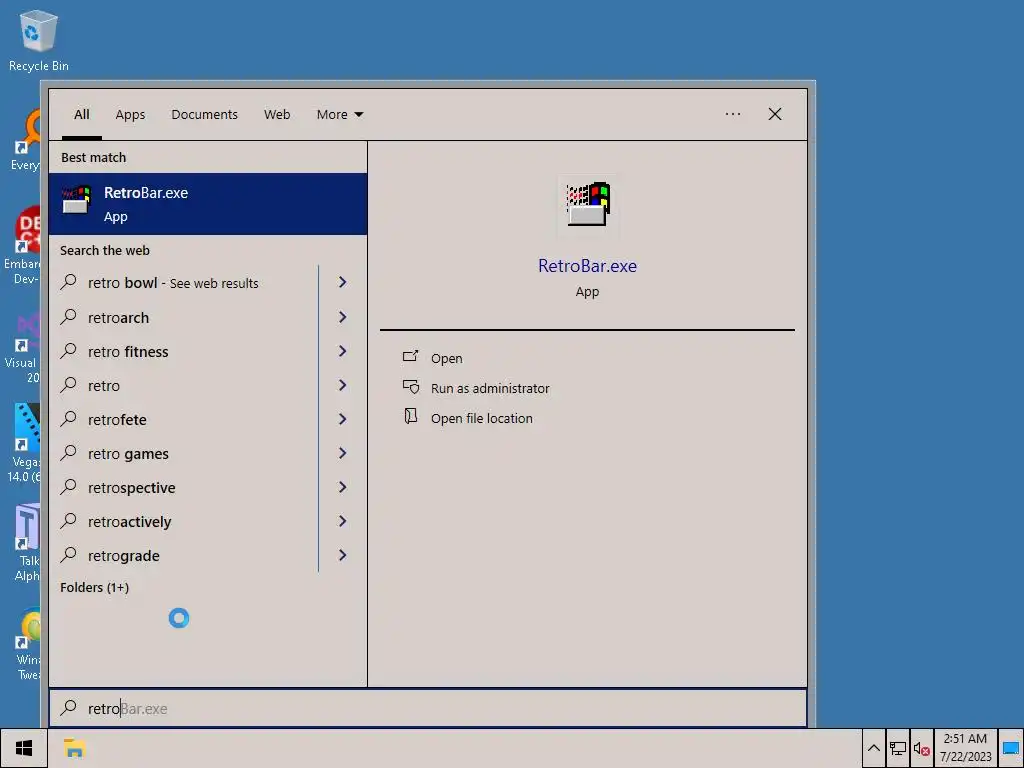Click the Folders (1+) heading
Image resolution: width=1024 pixels, height=768 pixels.
point(94,587)
